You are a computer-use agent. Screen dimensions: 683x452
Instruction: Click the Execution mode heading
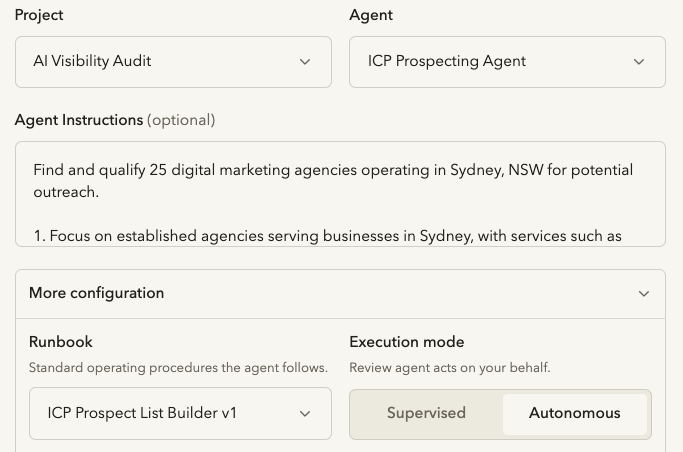tap(406, 342)
